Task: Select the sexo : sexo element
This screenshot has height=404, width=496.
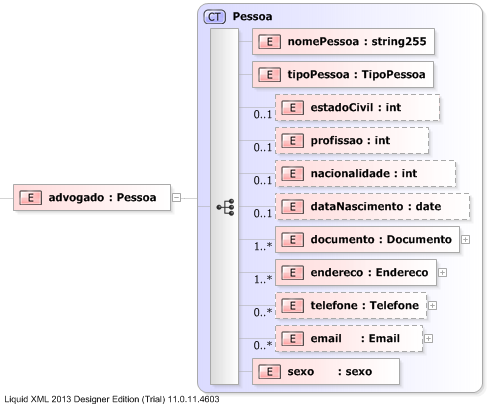Action: (326, 372)
